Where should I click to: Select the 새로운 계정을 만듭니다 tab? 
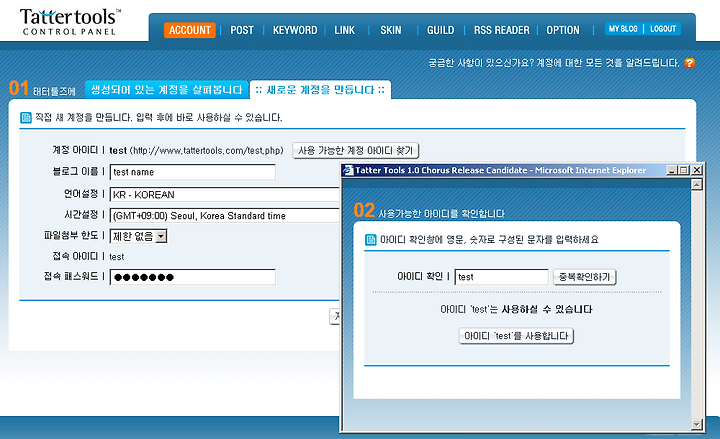click(x=320, y=90)
